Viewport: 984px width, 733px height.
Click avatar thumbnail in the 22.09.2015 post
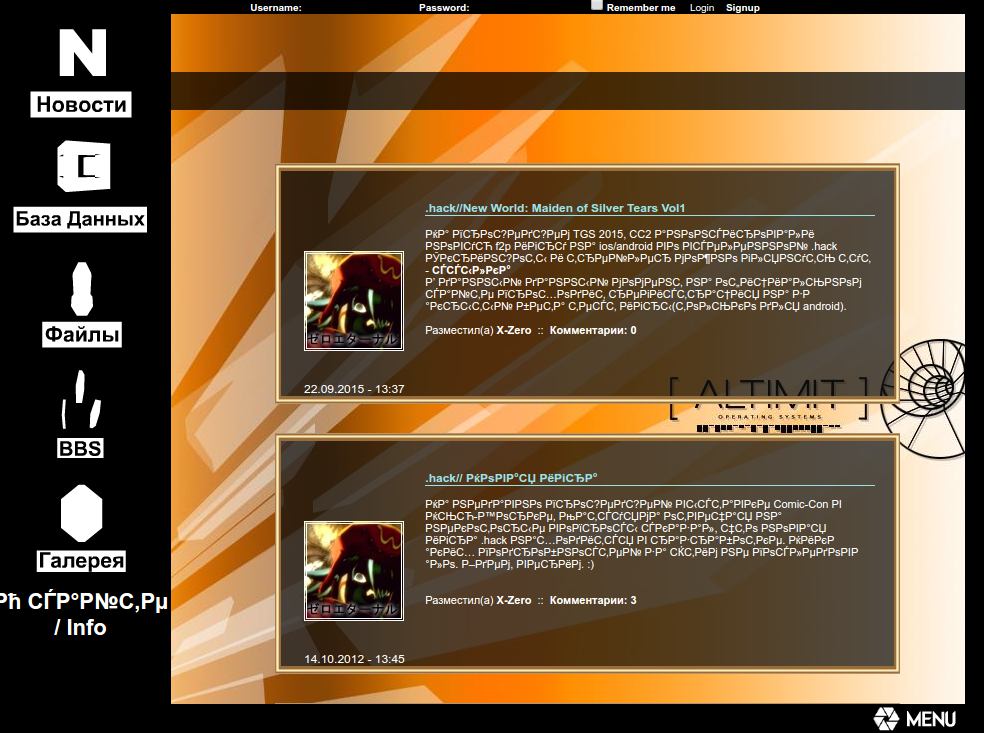coord(354,301)
